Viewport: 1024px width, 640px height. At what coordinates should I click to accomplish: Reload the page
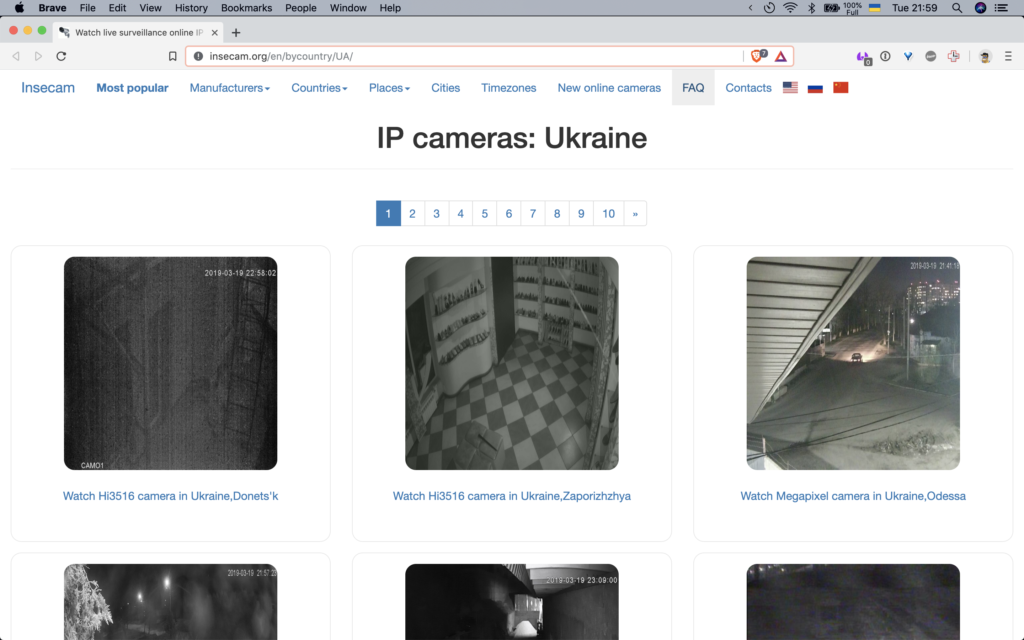61,56
